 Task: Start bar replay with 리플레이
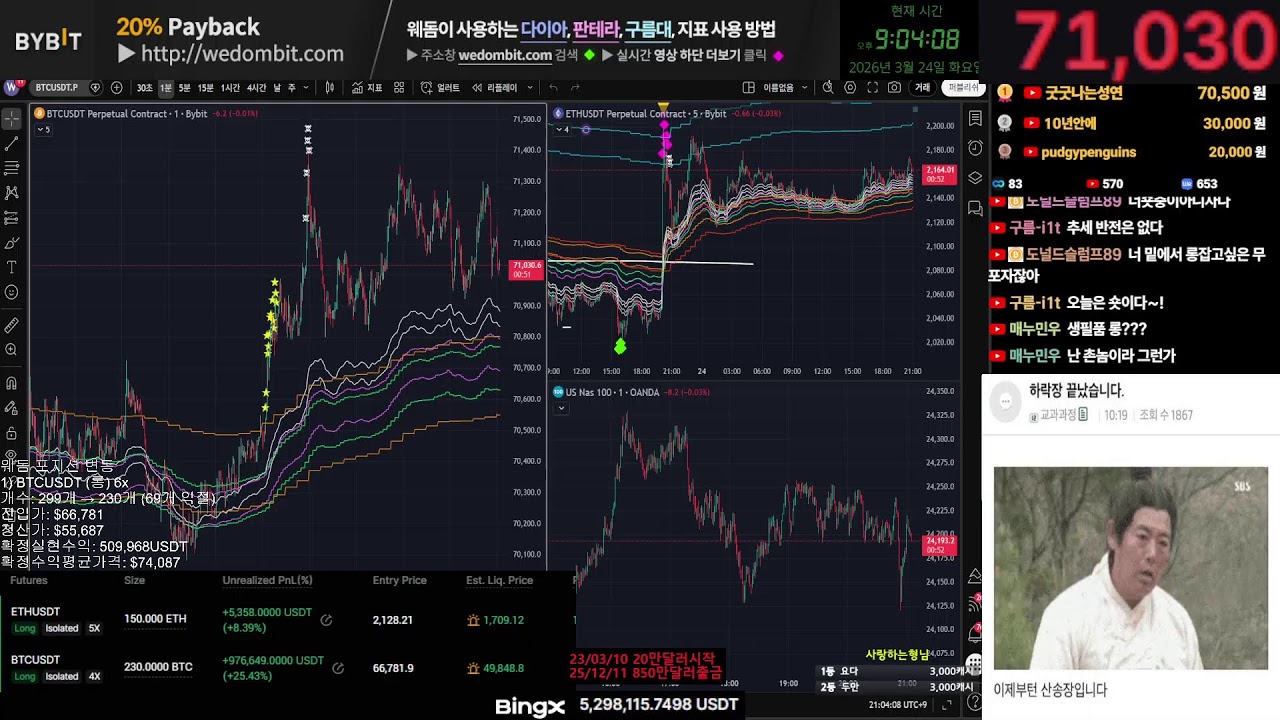(494, 87)
